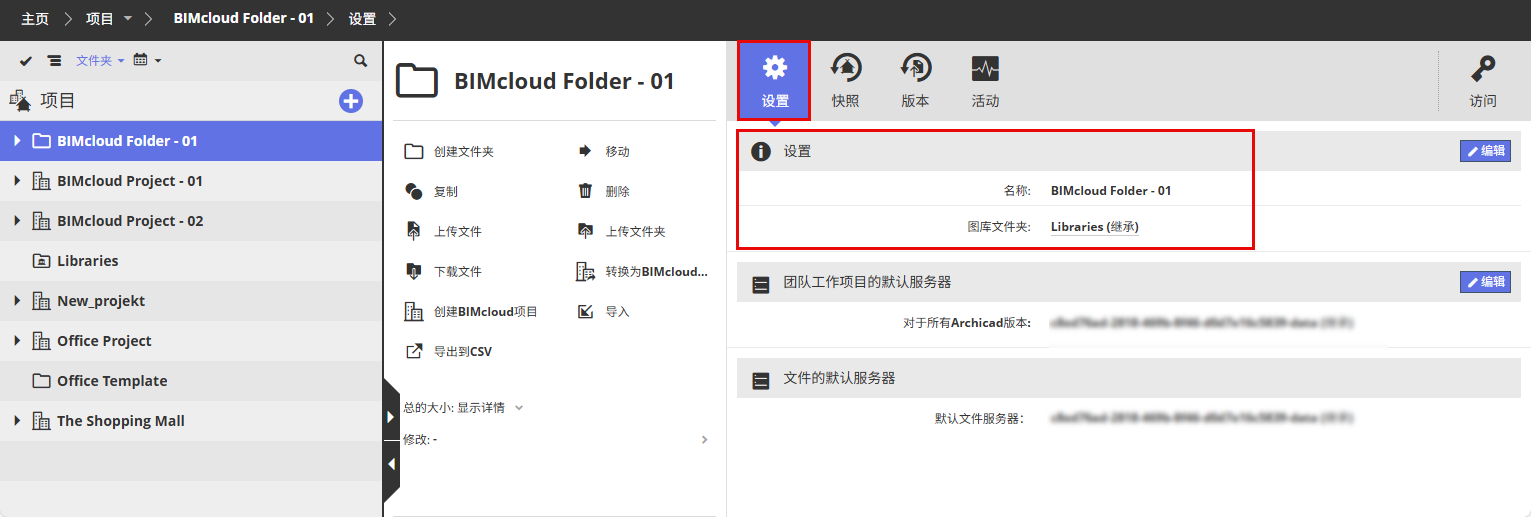The height and width of the screenshot is (517, 1531).
Task: Click the 删除 delete trash action
Action: 603,192
